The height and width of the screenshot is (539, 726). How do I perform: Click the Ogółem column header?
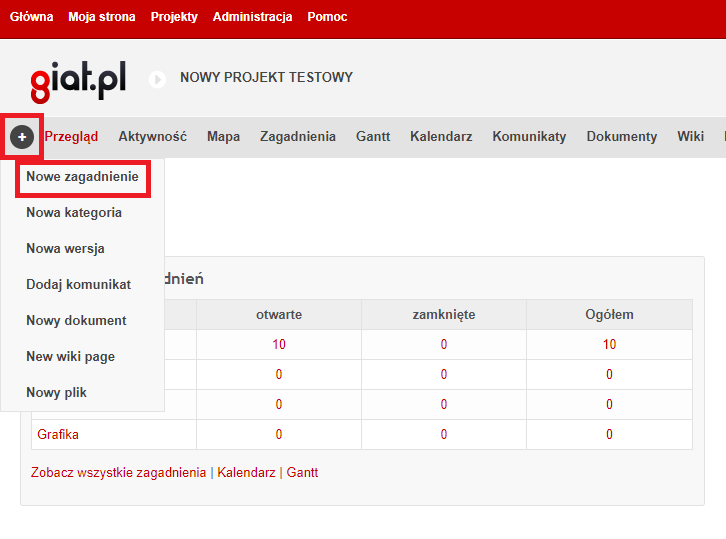[609, 315]
